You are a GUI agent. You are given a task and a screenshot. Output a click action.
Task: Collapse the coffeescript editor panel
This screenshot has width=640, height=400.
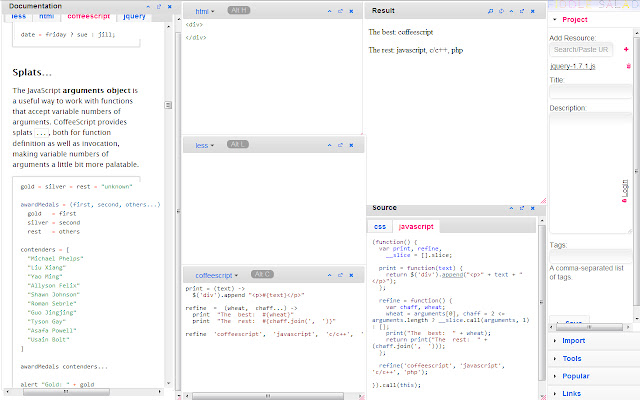[x=329, y=276]
